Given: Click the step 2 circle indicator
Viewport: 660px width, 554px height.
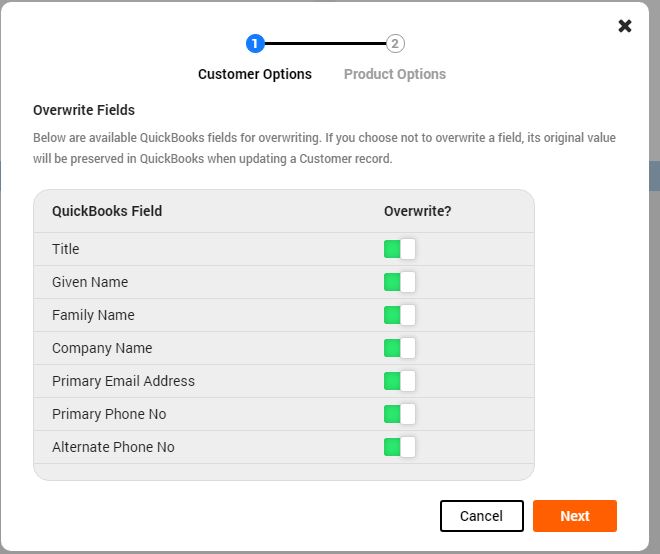Looking at the screenshot, I should 395,44.
